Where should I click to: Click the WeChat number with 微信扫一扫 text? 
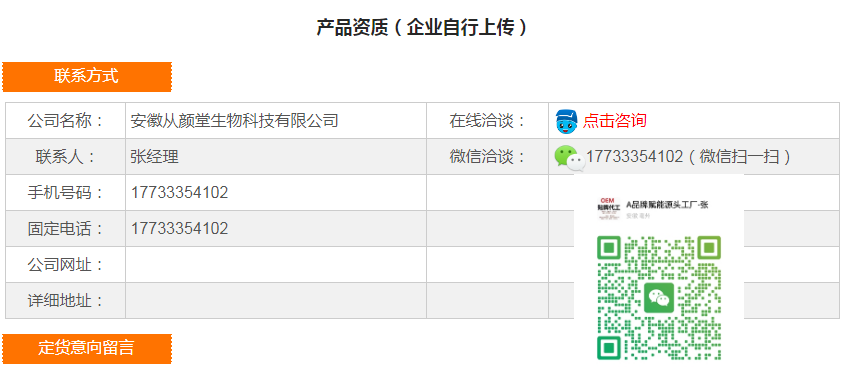tap(690, 157)
